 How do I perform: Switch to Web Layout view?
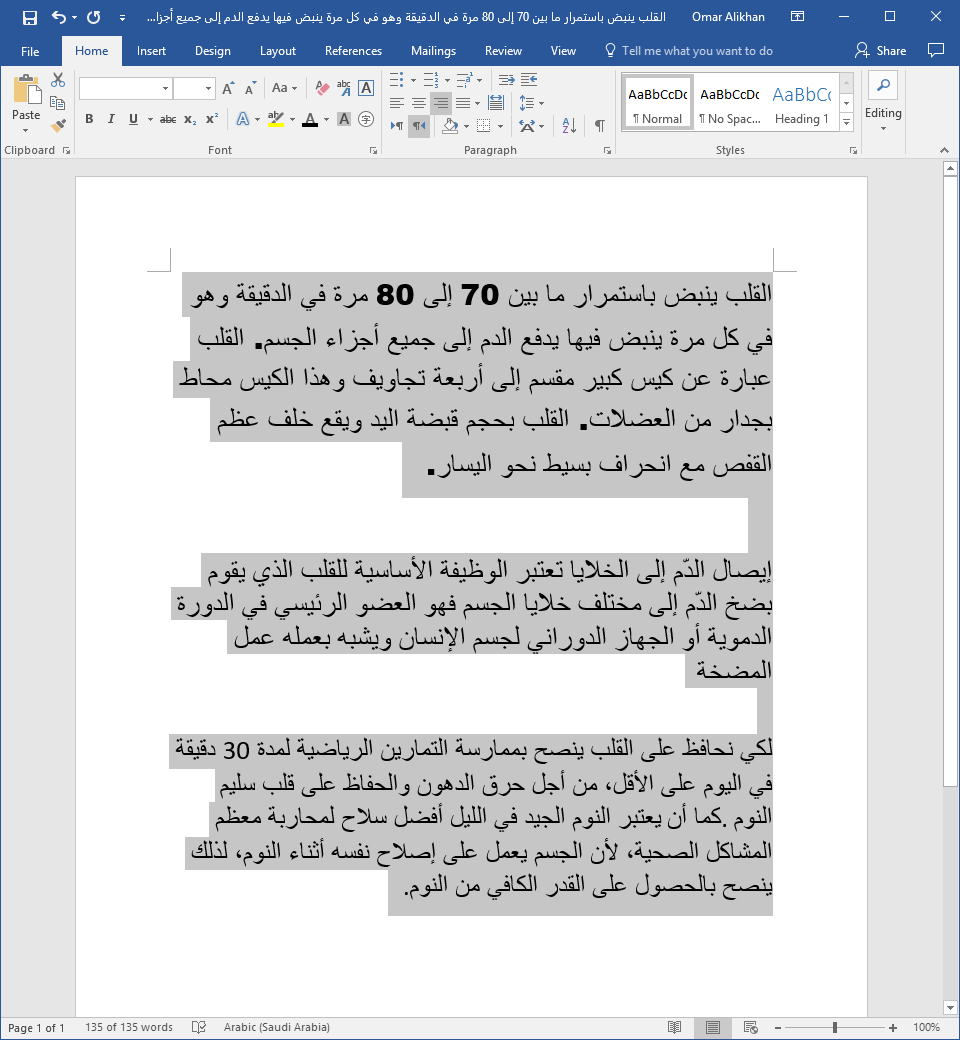click(x=751, y=1027)
